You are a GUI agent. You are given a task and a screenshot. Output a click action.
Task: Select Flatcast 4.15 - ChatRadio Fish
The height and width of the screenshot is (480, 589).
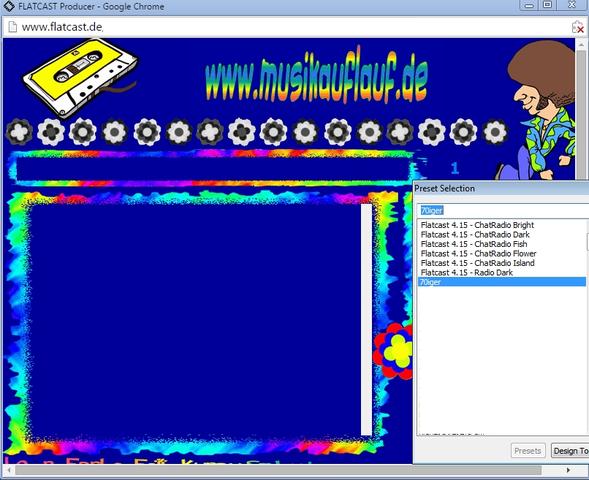tap(474, 244)
